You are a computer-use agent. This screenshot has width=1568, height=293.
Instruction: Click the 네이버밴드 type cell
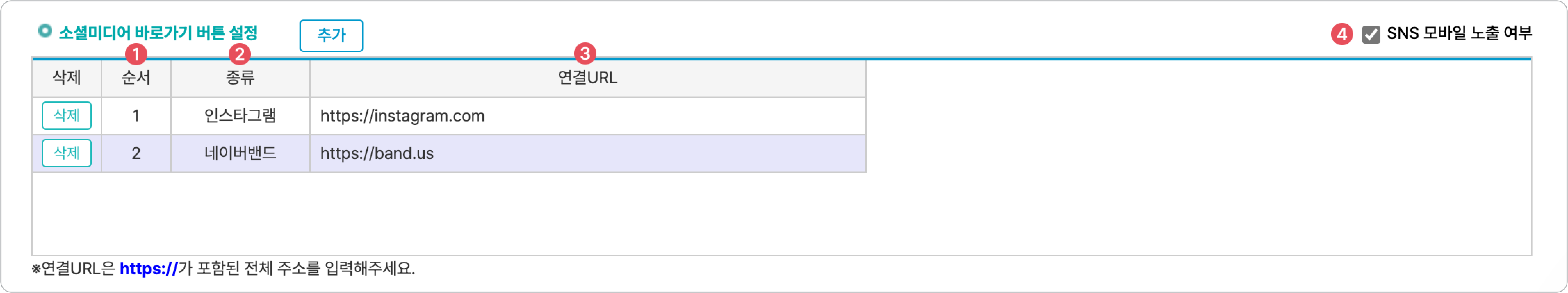pos(240,154)
